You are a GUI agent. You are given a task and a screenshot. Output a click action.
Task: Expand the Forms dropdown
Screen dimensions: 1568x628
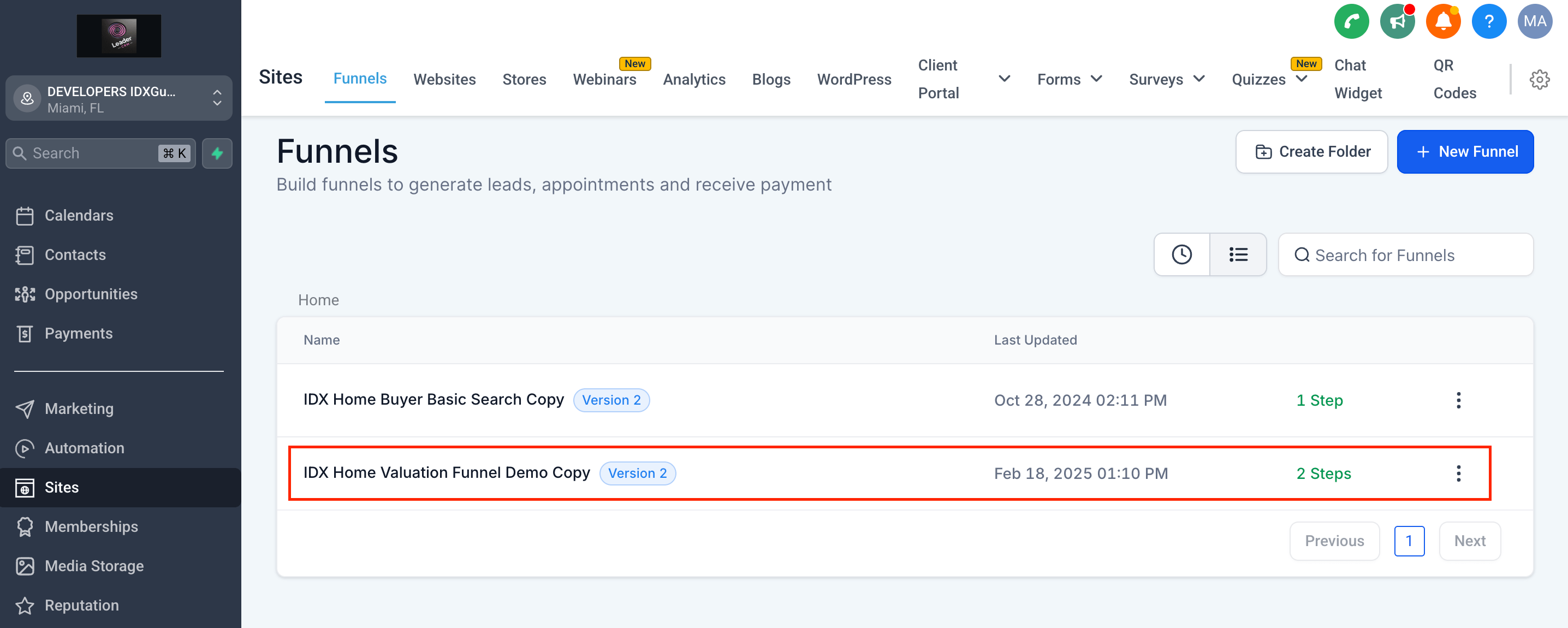tap(1070, 79)
